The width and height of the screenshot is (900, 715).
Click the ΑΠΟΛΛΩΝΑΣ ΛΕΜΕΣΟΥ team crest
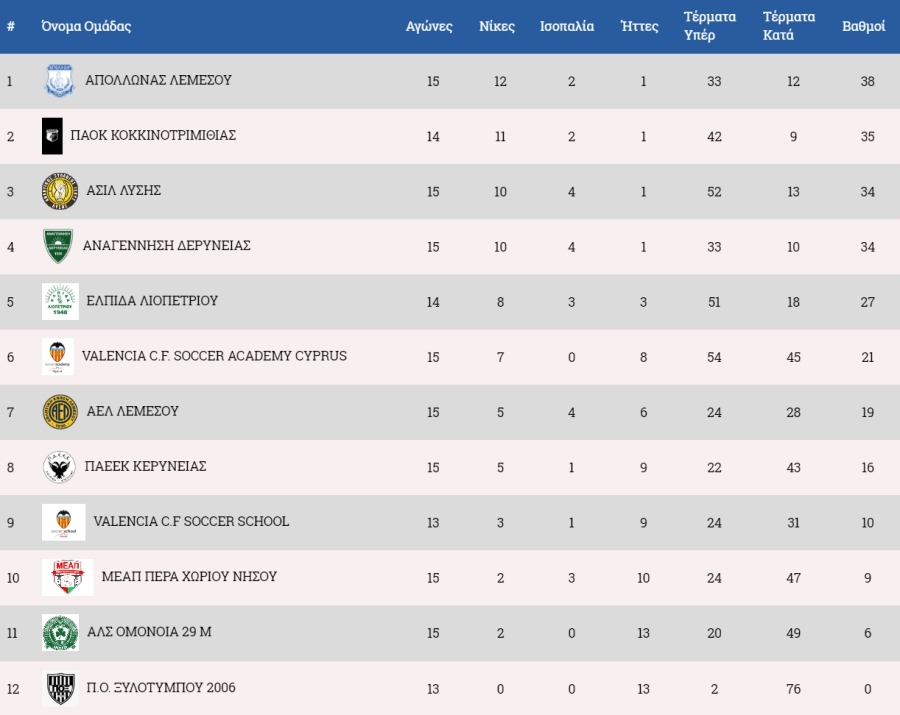tap(60, 80)
